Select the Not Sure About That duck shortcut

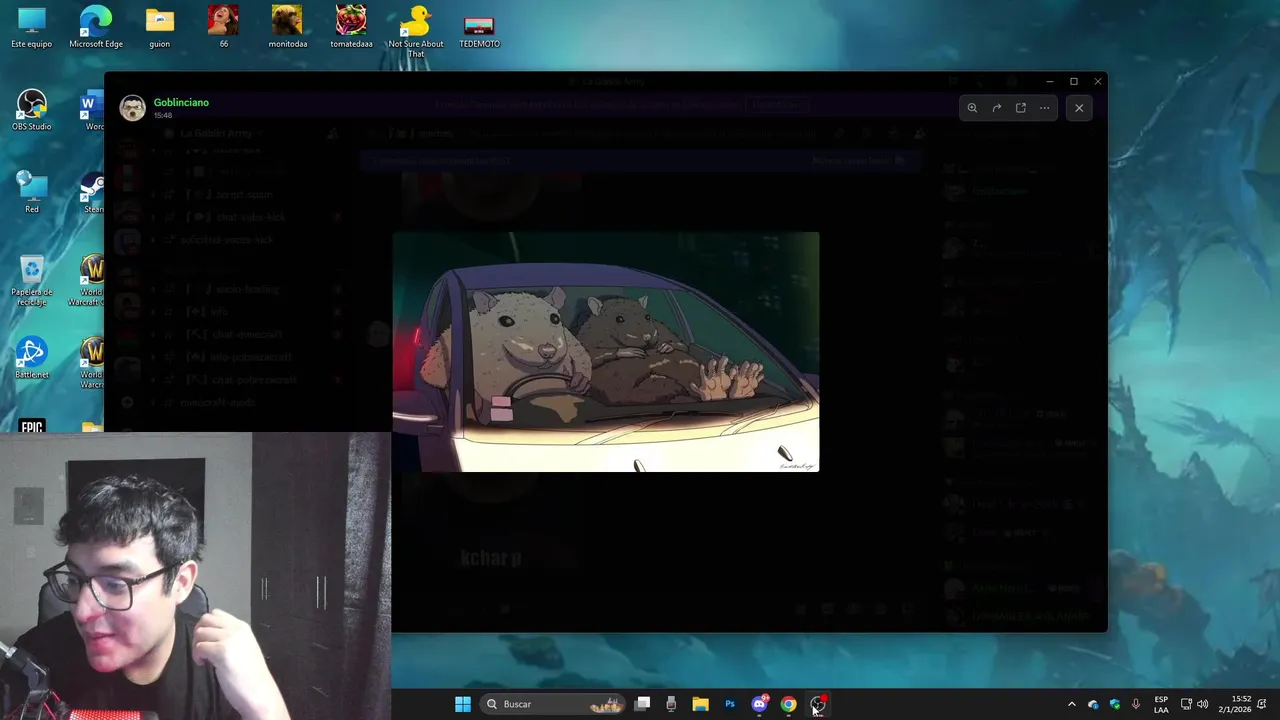(x=415, y=31)
